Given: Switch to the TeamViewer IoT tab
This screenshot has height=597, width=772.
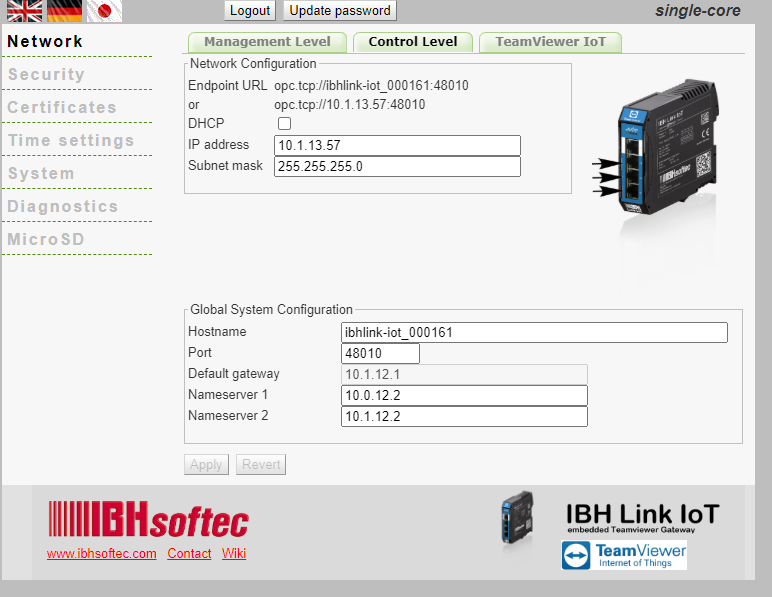Looking at the screenshot, I should [x=550, y=42].
